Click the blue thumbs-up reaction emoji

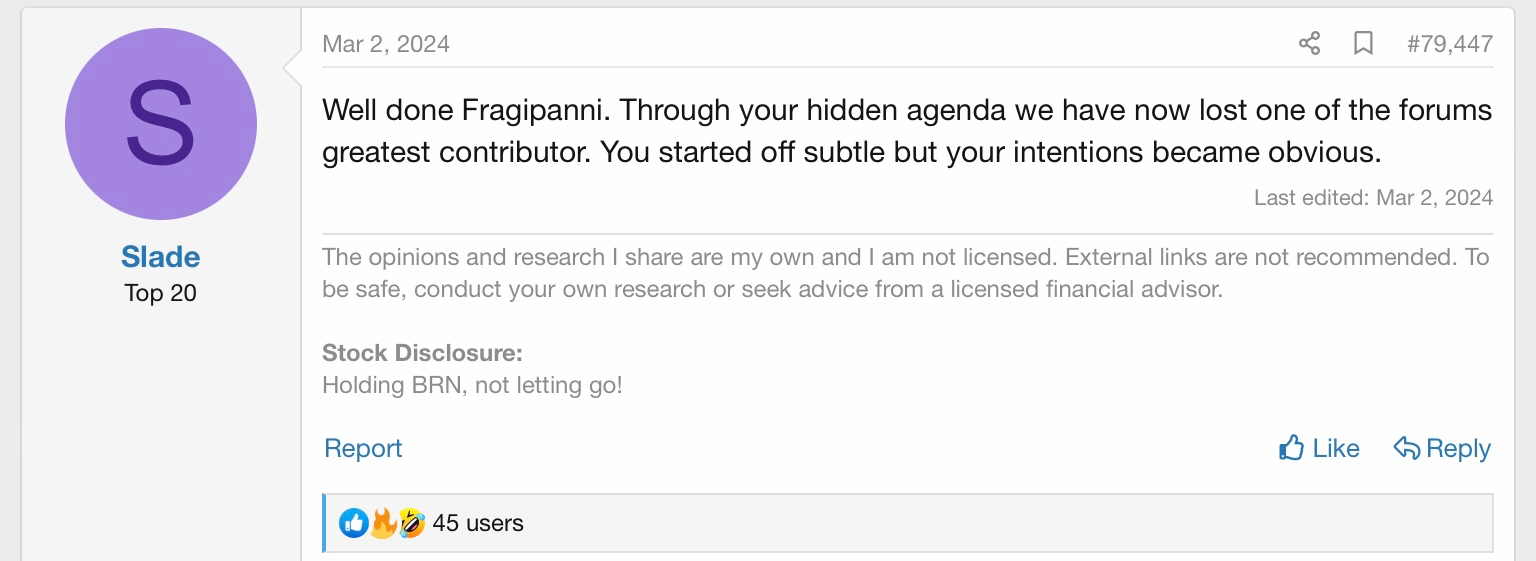(x=353, y=523)
